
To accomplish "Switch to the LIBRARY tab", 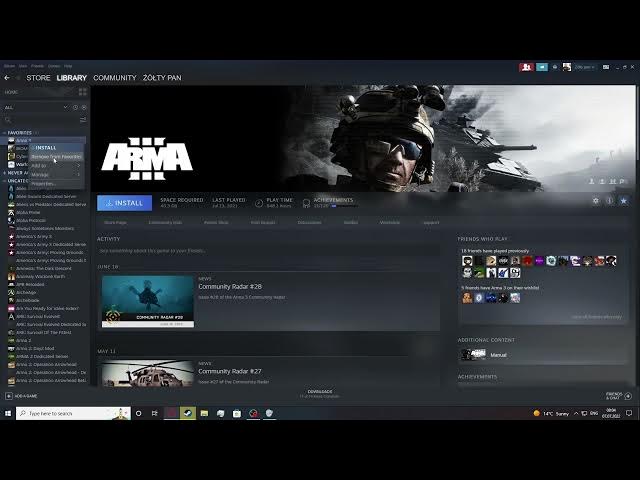I will pos(72,78).
